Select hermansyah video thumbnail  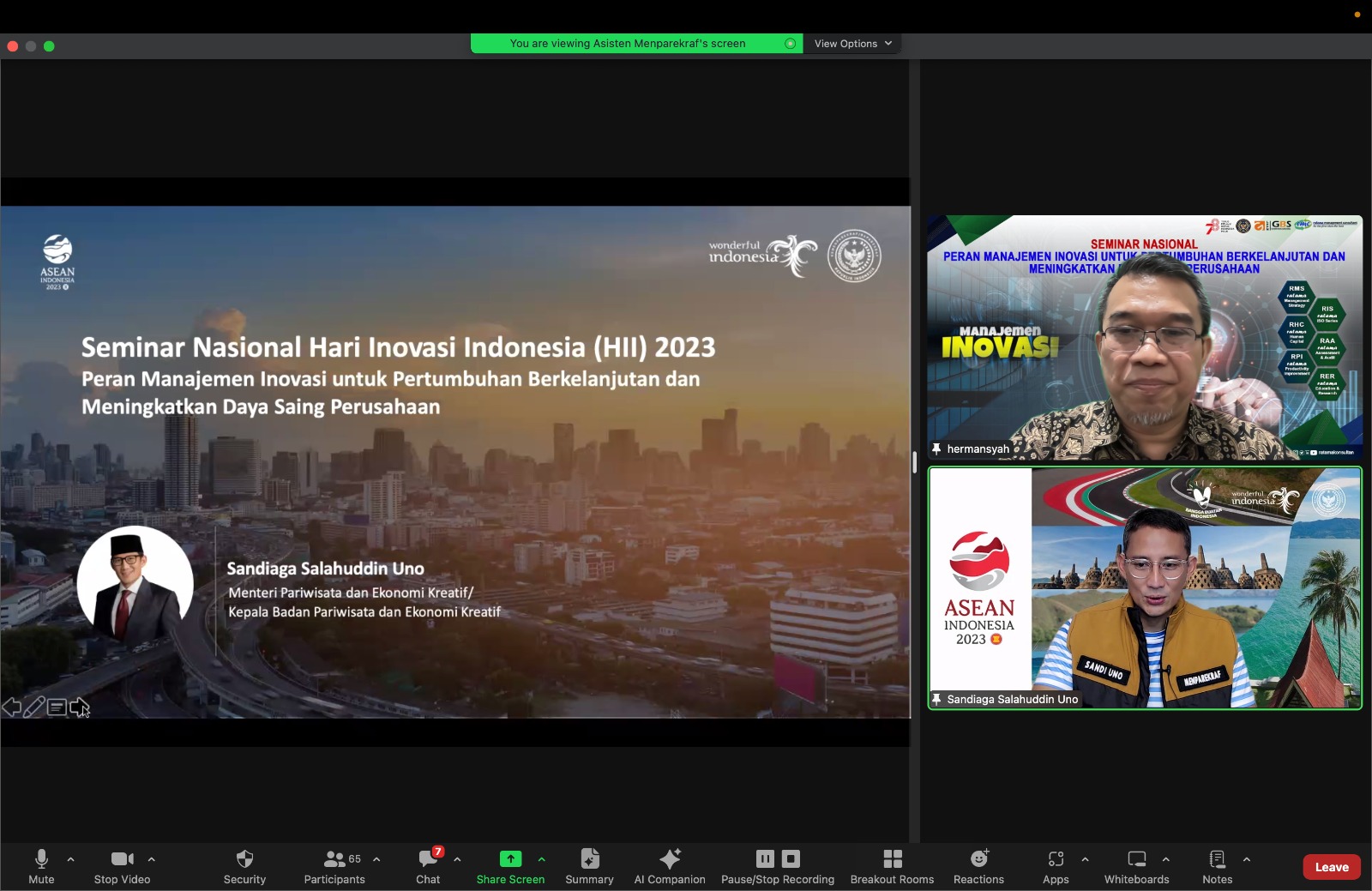click(x=1145, y=337)
